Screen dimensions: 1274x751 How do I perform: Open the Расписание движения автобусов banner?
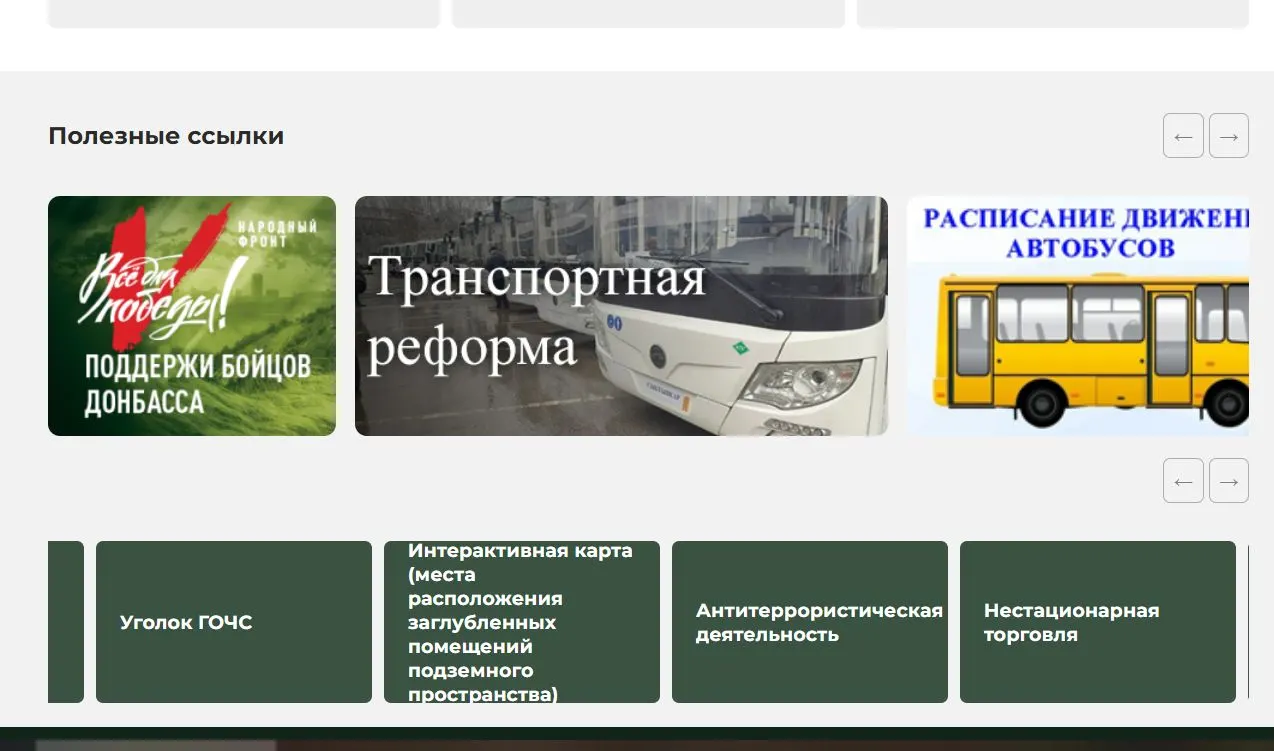pyautogui.click(x=1078, y=316)
